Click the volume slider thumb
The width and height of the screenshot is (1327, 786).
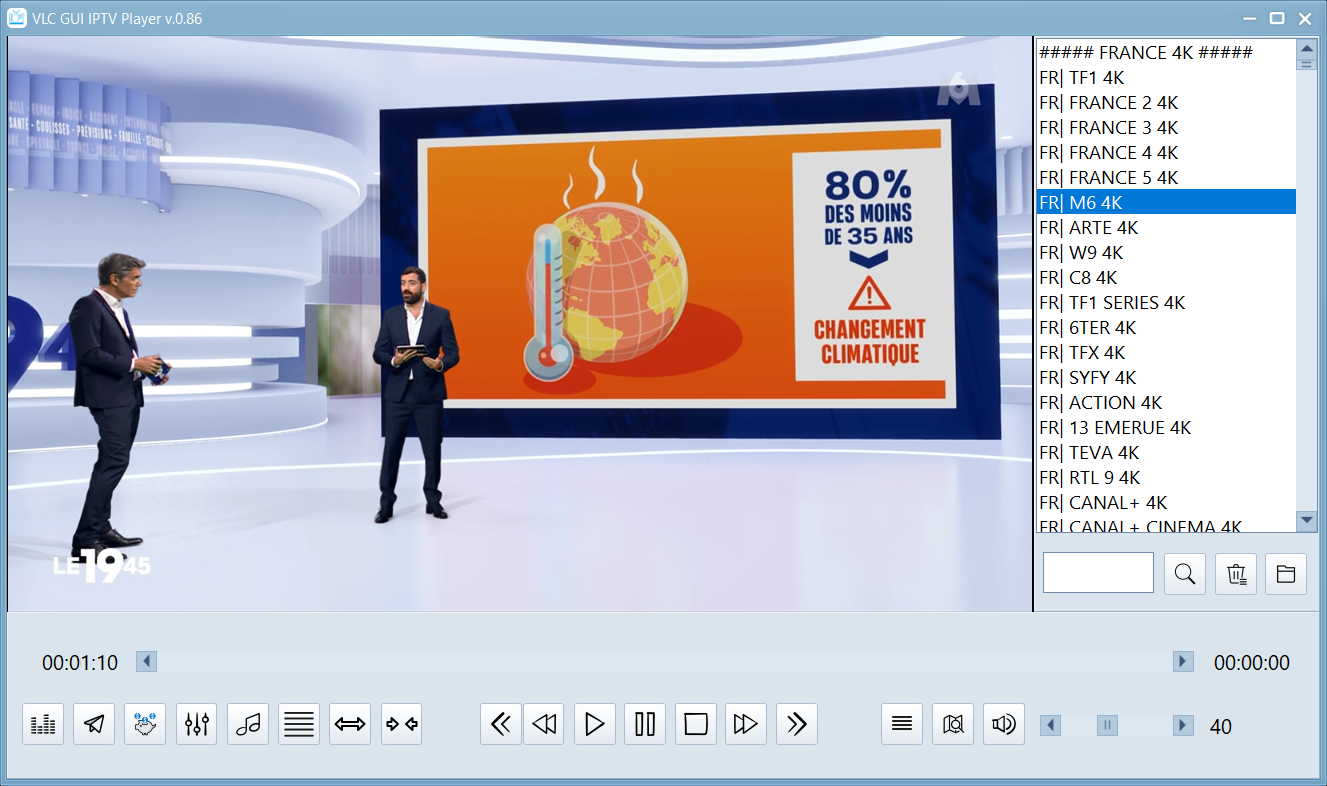pos(1107,726)
